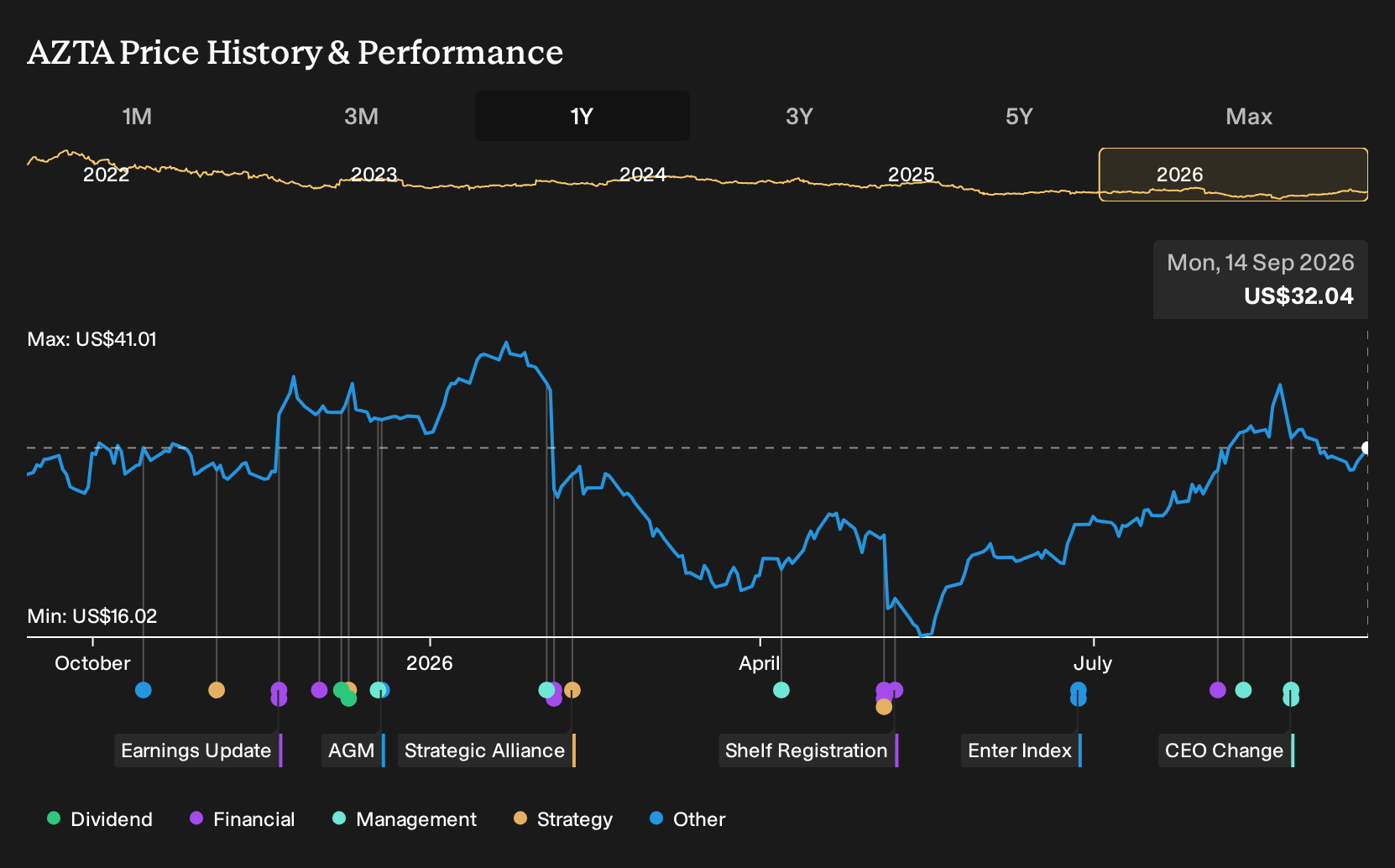Toggle the Strategy legend filter
Image resolution: width=1395 pixels, height=868 pixels.
point(563,819)
